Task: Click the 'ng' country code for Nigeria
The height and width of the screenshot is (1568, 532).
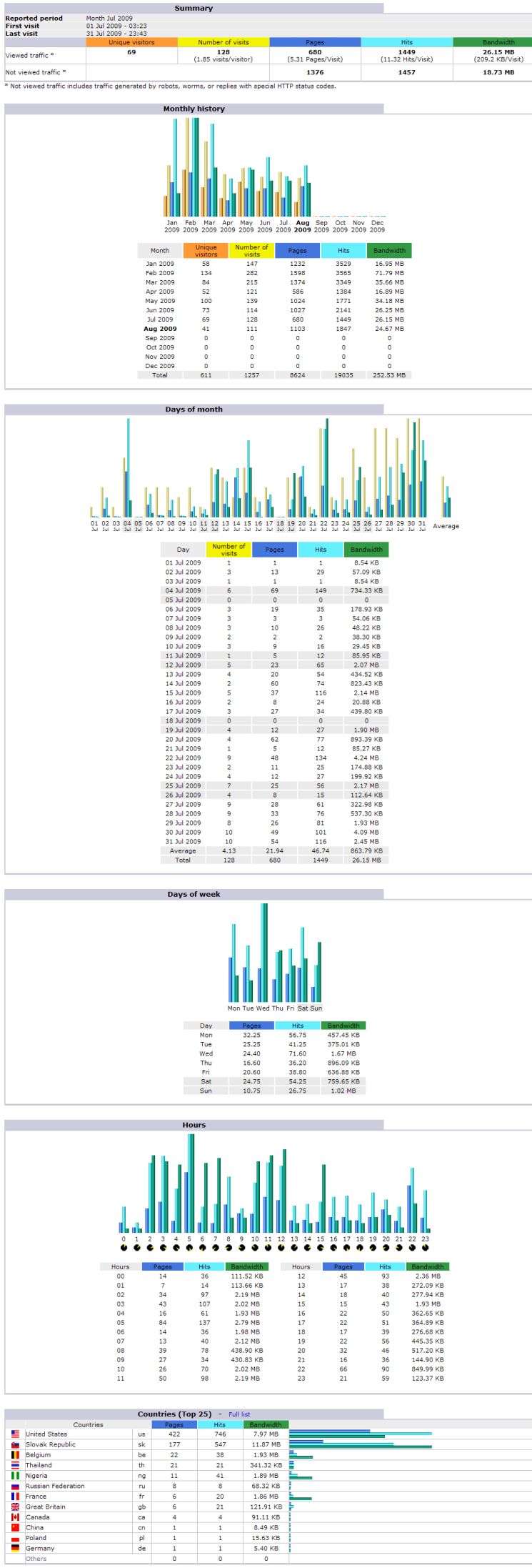Action: click(142, 1475)
